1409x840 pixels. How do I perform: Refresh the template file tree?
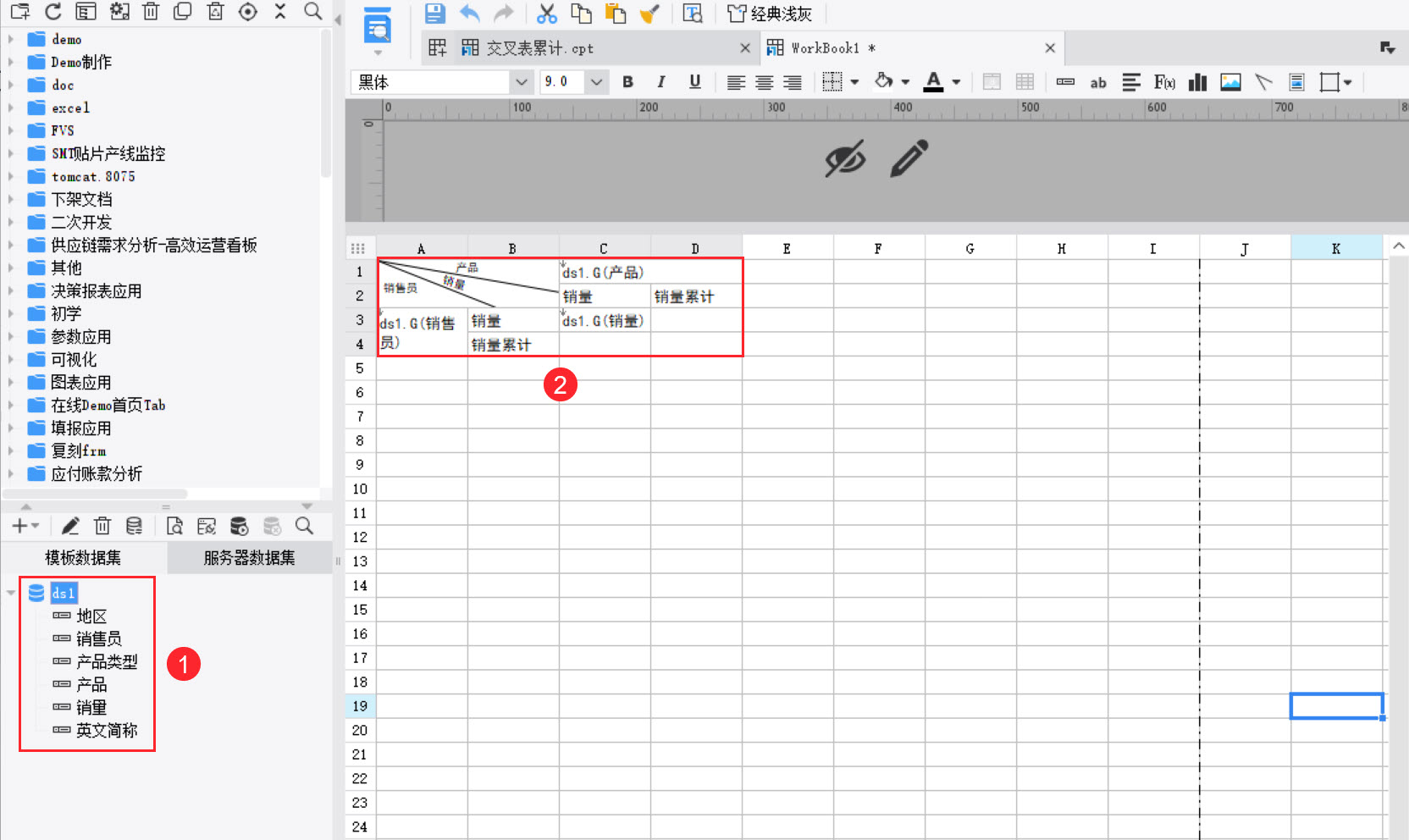coord(52,11)
